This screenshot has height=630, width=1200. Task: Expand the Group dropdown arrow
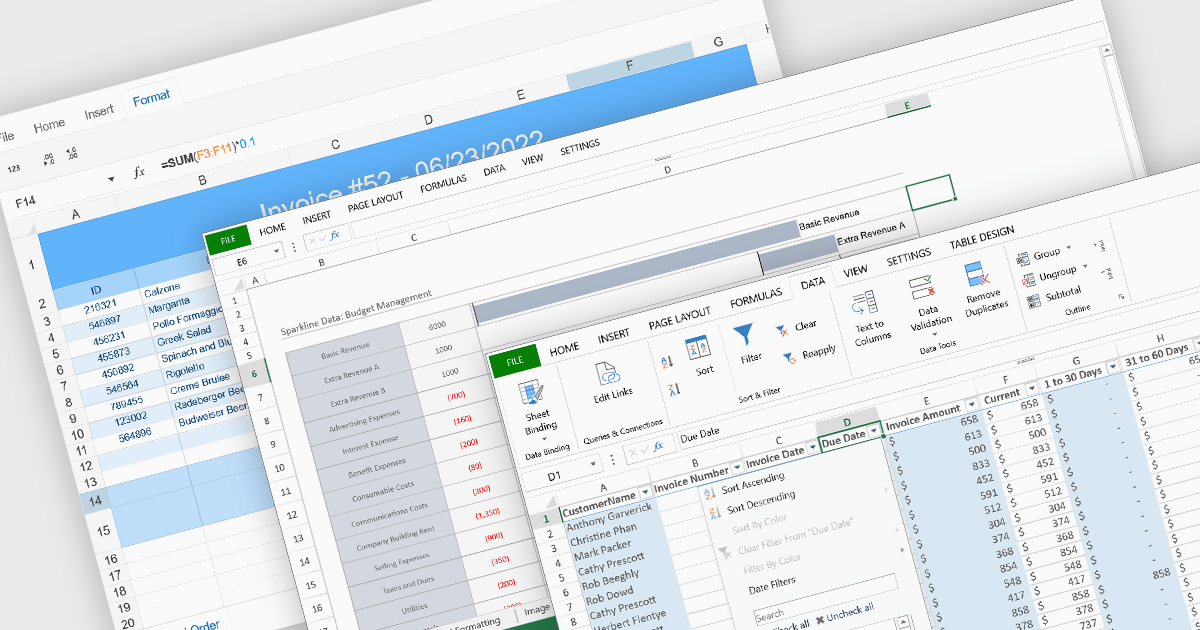[x=1068, y=247]
